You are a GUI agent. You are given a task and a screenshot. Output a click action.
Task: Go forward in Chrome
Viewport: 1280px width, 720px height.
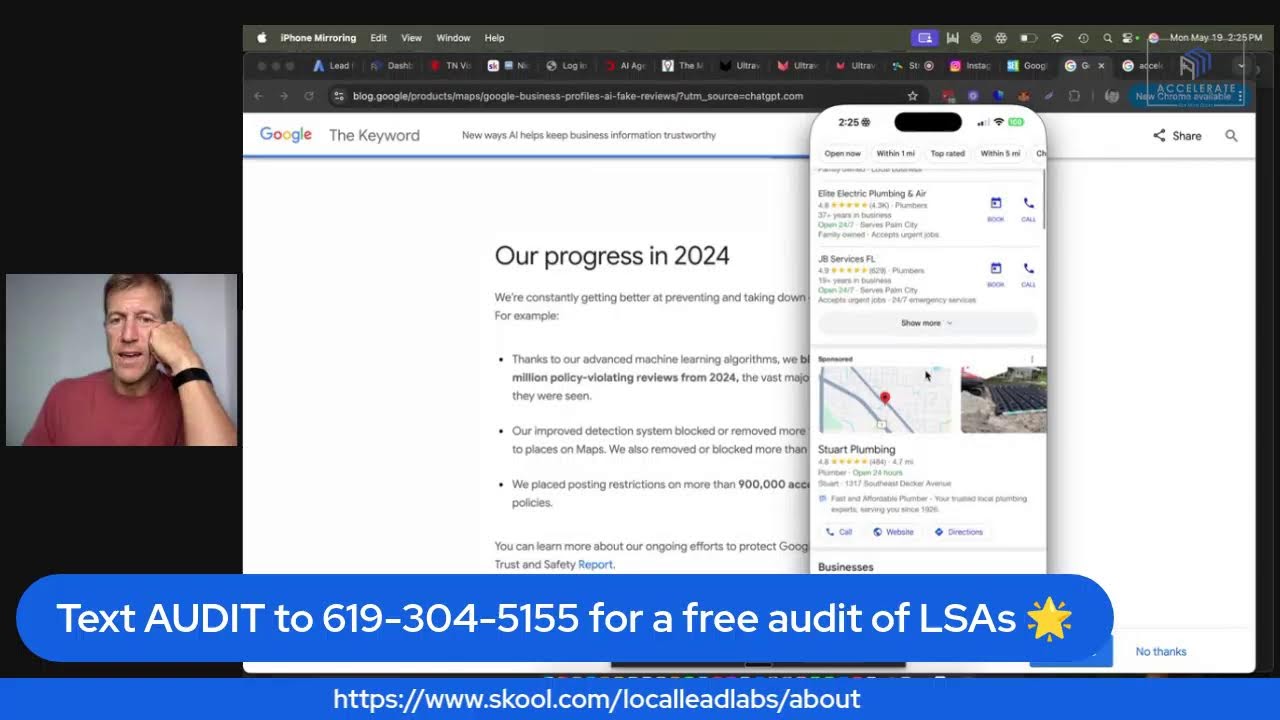[x=284, y=96]
